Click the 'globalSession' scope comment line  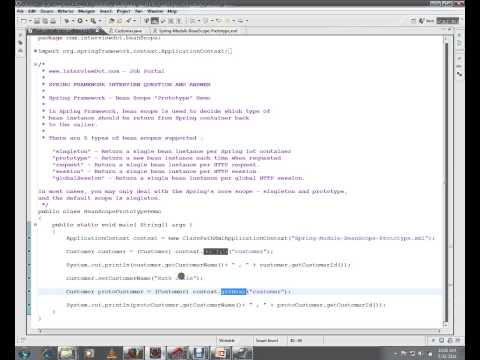[178, 178]
